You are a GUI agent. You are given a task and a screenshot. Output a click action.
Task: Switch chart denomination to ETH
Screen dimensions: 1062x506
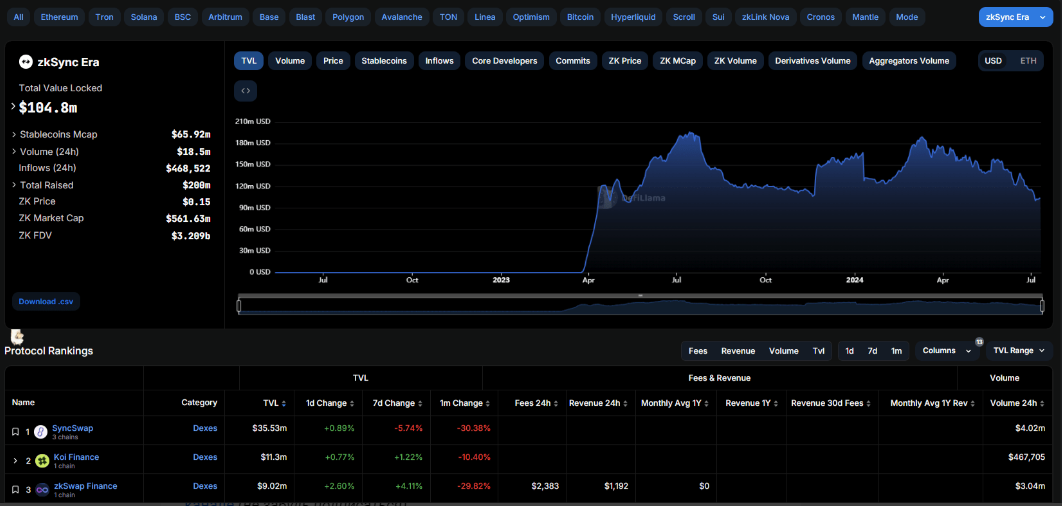click(1027, 61)
